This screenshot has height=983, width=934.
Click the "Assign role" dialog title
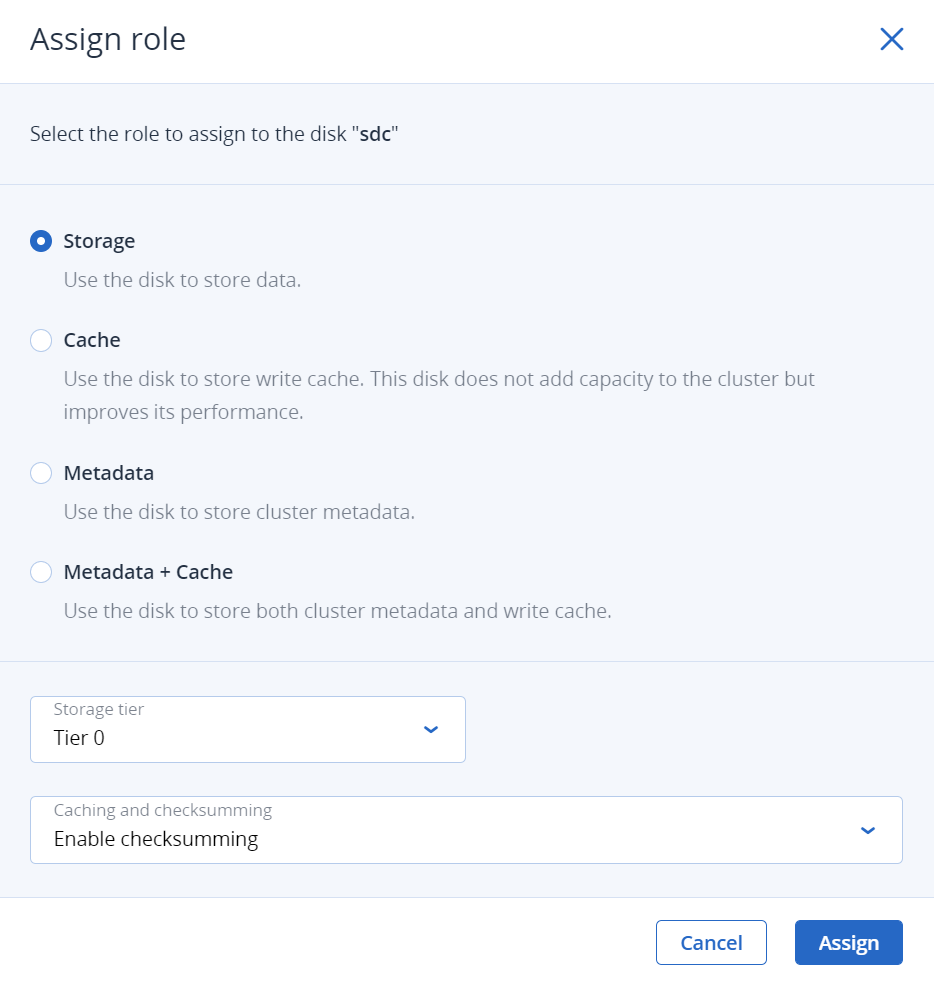(108, 40)
